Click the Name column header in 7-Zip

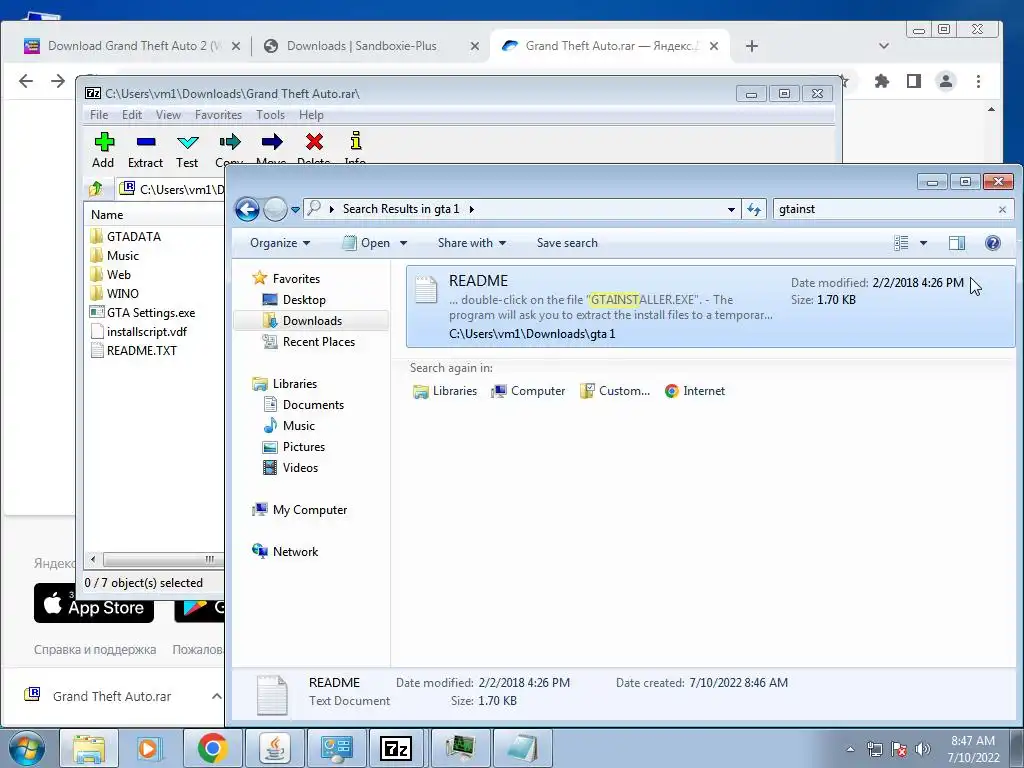tap(154, 215)
